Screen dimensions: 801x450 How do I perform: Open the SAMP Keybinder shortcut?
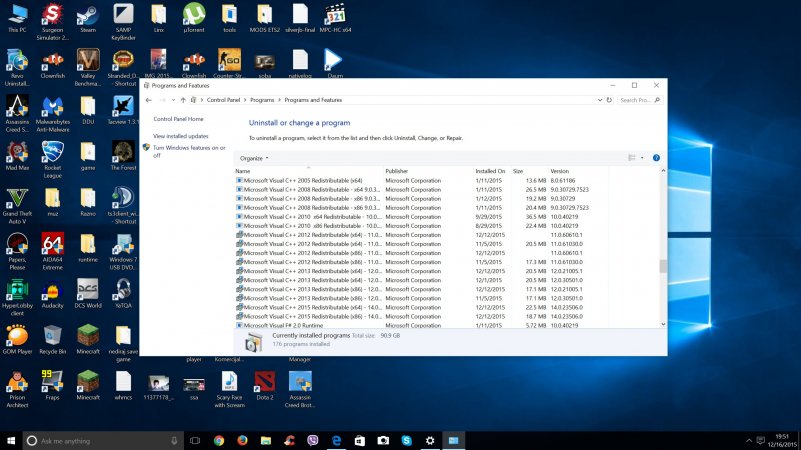click(x=123, y=21)
